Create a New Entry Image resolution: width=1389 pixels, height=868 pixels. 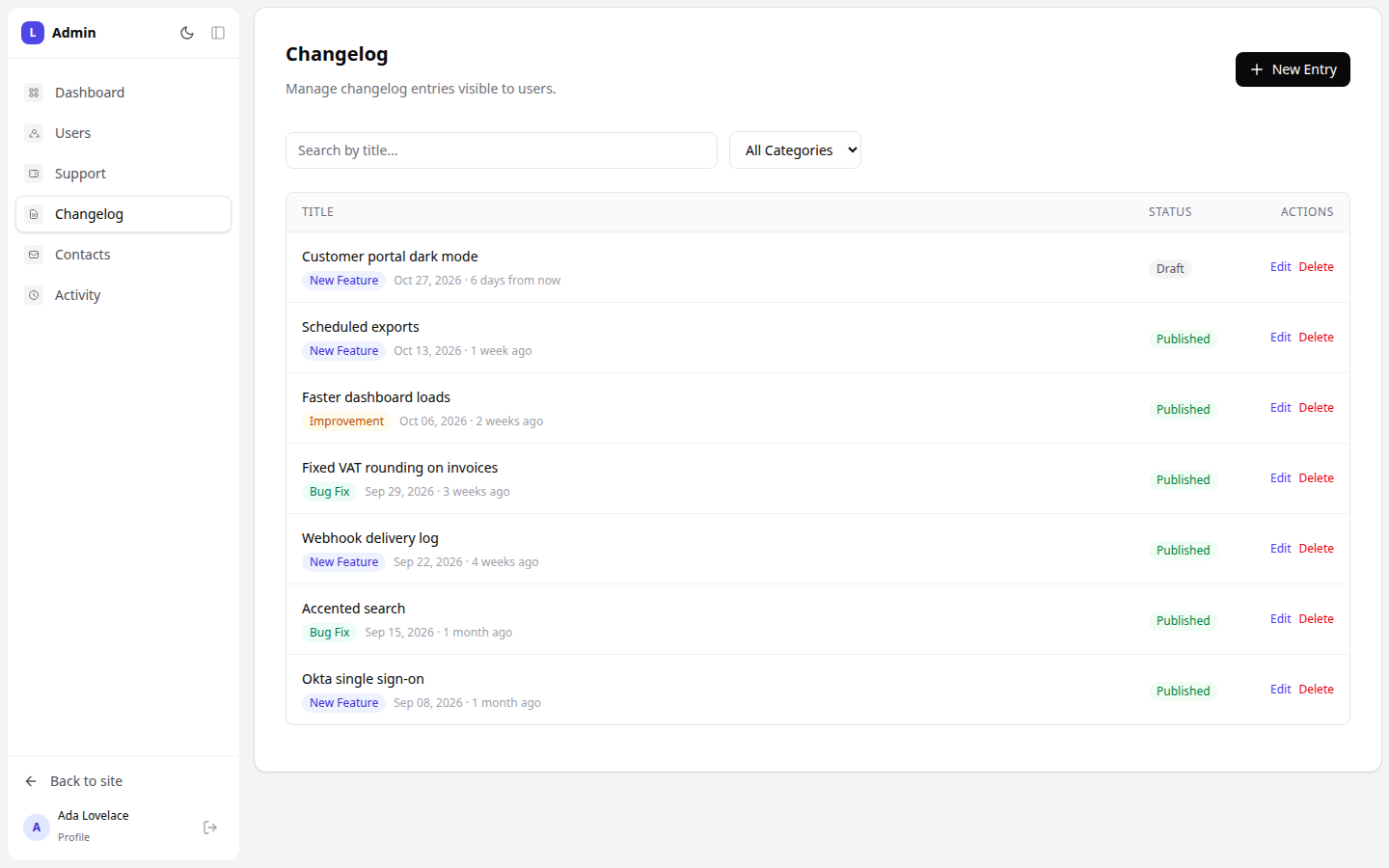1293,69
